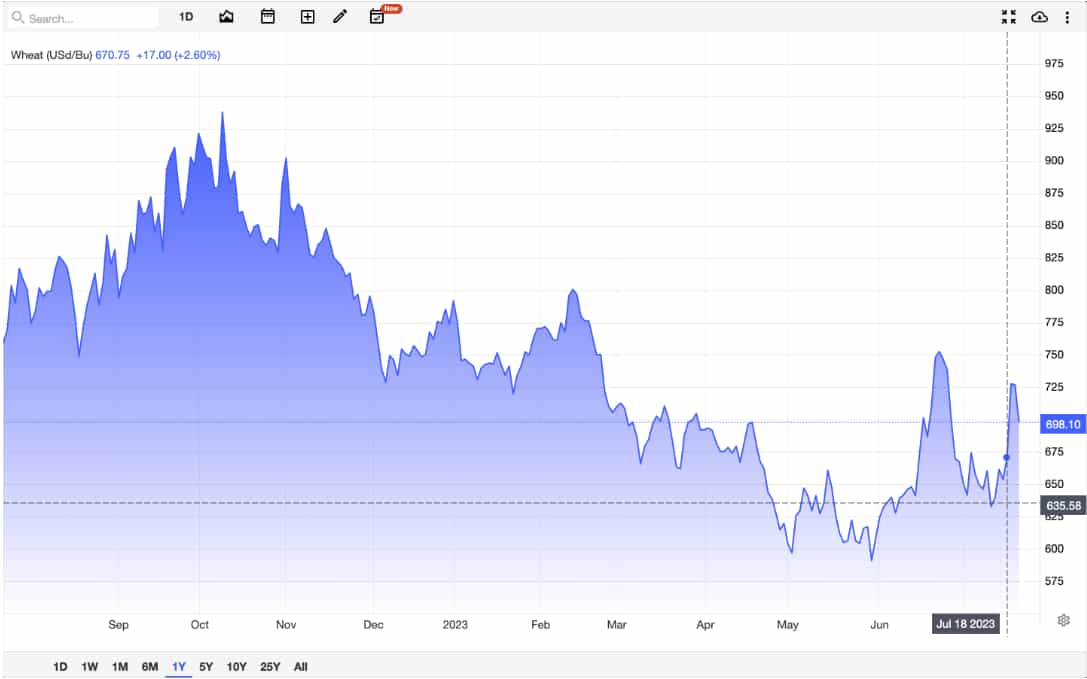Click the Search input field
This screenshot has height=679, width=1087.
pyautogui.click(x=83, y=18)
